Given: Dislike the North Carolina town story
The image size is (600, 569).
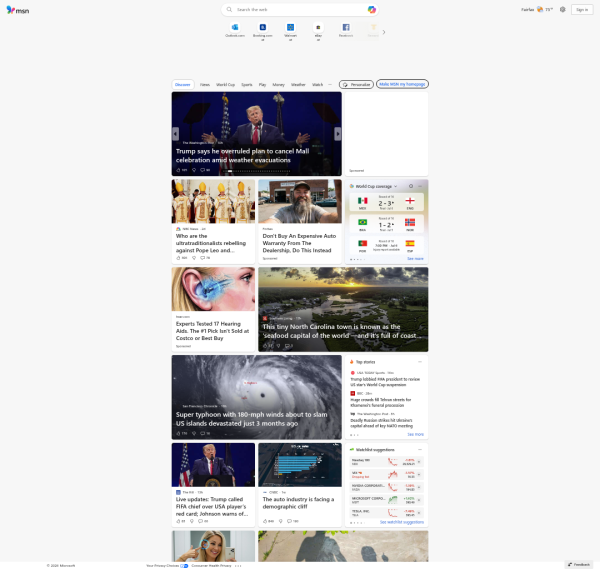Looking at the screenshot, I should 279,346.
